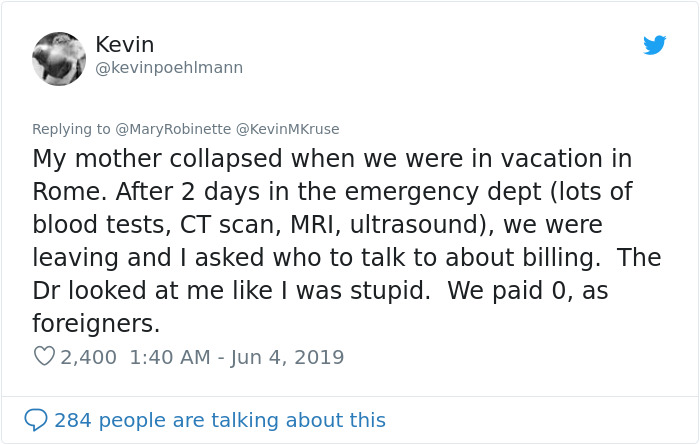The width and height of the screenshot is (700, 445).
Task: Click the Replying to label
Action: coord(71,129)
